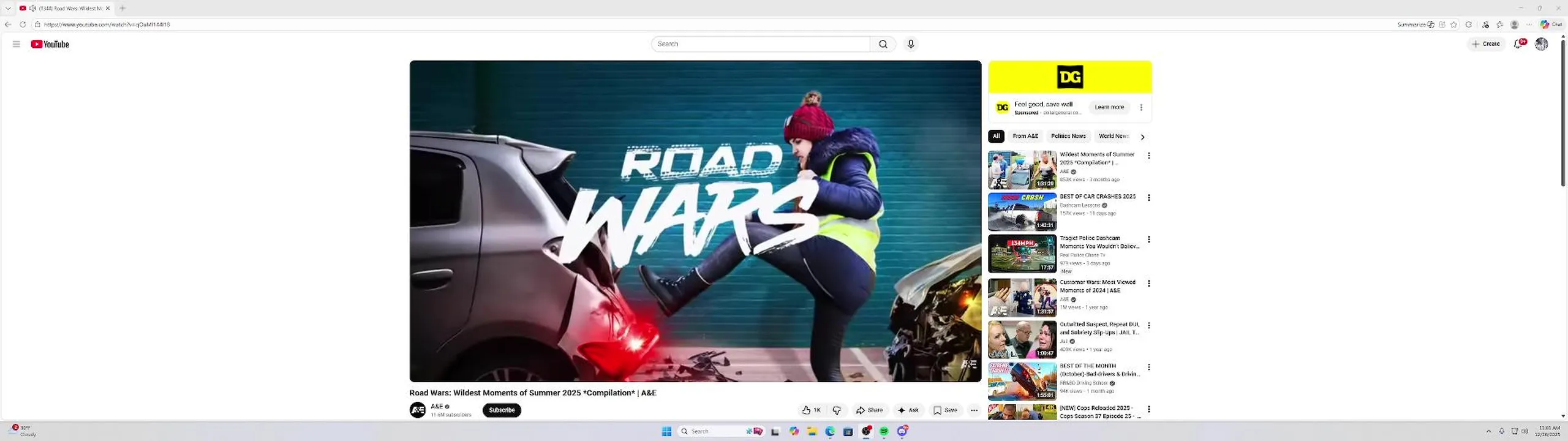Show more filter chips with right arrow
Screen dimensions: 1568x441
pyautogui.click(x=1142, y=137)
